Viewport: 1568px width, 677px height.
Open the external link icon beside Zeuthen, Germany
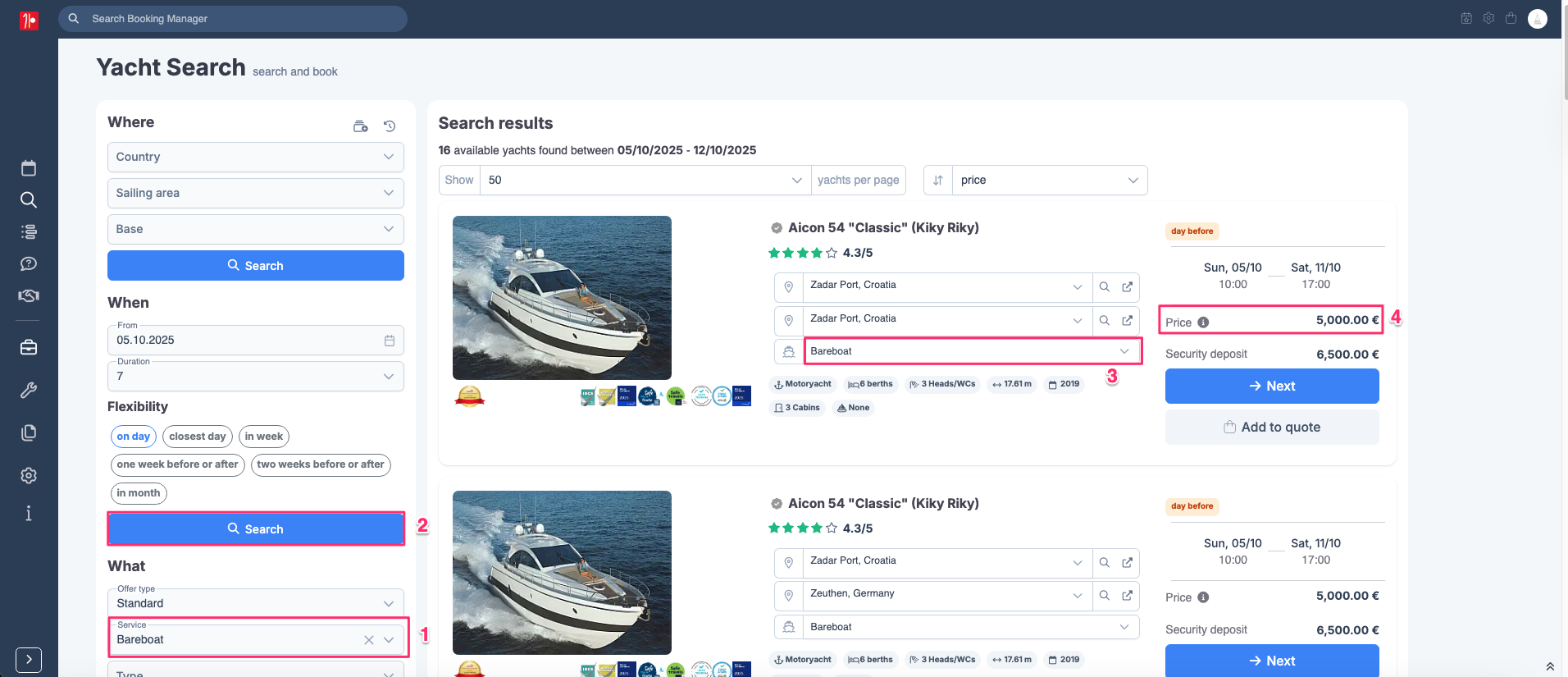pyautogui.click(x=1128, y=596)
